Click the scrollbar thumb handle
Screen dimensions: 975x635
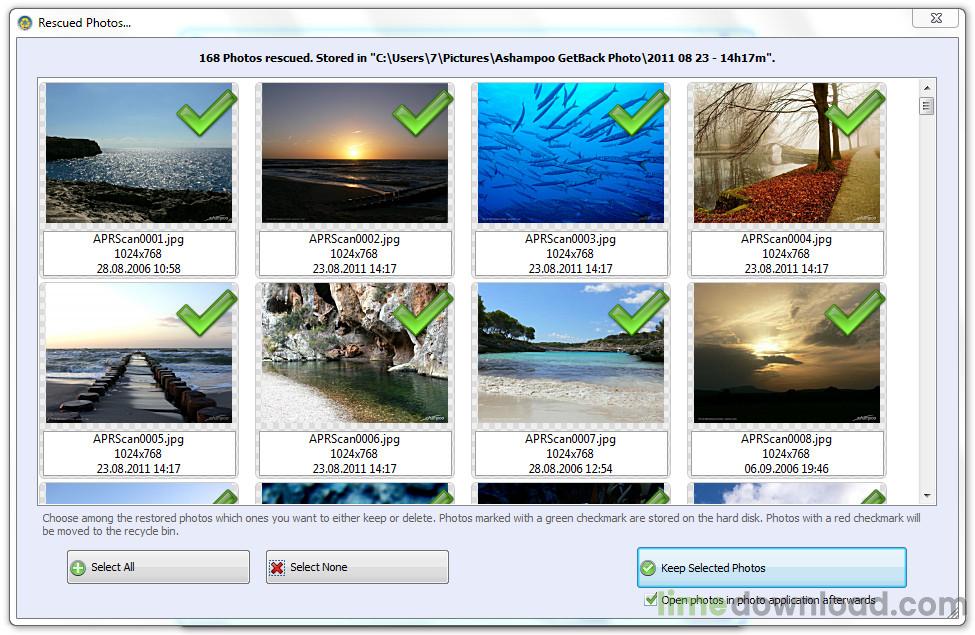[x=926, y=106]
